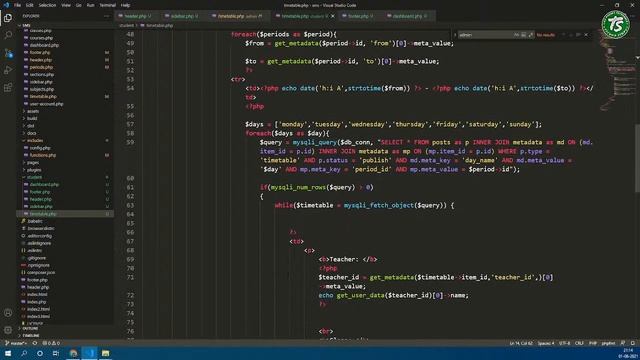This screenshot has height=360, width=640.
Task: Expand the pages folder
Action: tap(33, 162)
